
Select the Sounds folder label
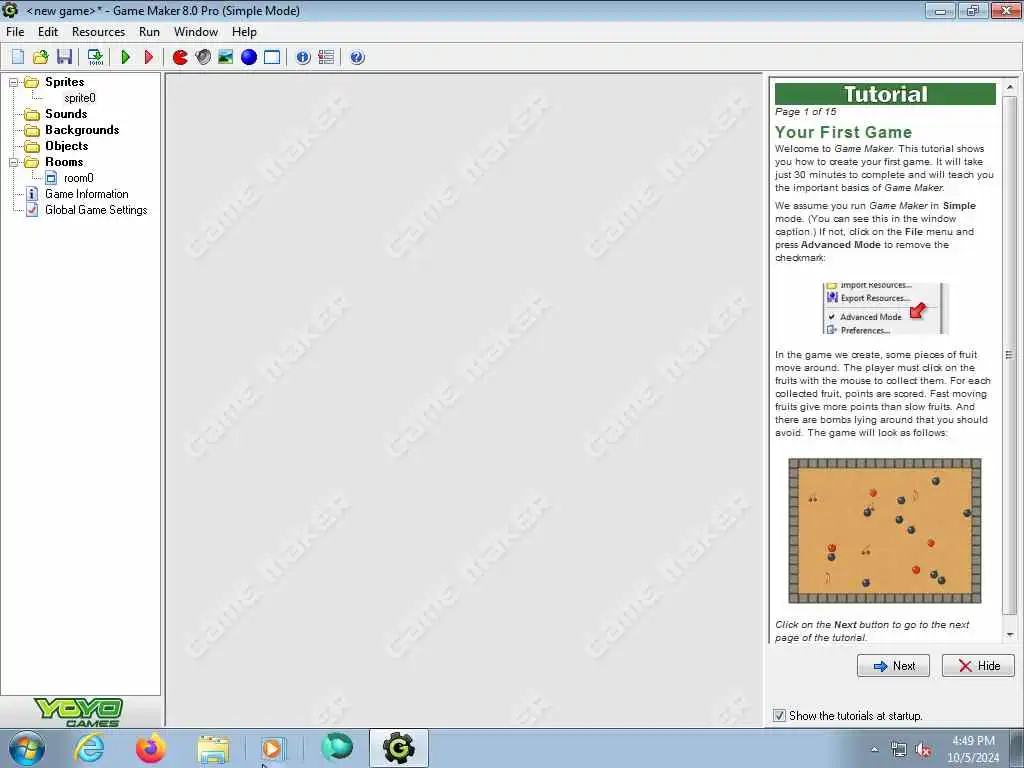66,114
